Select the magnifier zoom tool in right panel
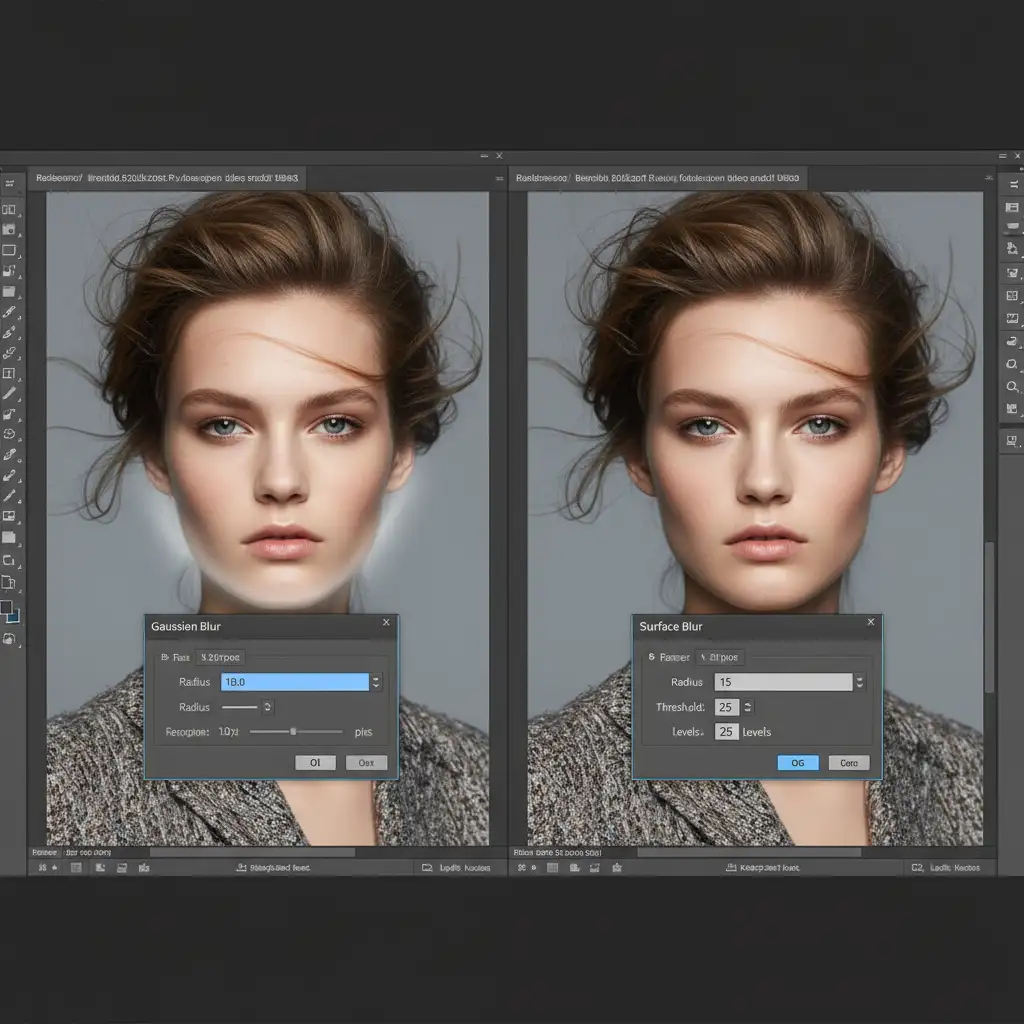This screenshot has width=1024, height=1024. (x=1012, y=386)
